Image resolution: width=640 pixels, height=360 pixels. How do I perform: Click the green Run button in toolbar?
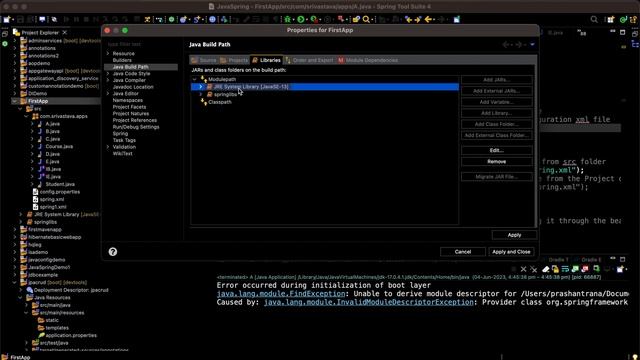(301, 19)
